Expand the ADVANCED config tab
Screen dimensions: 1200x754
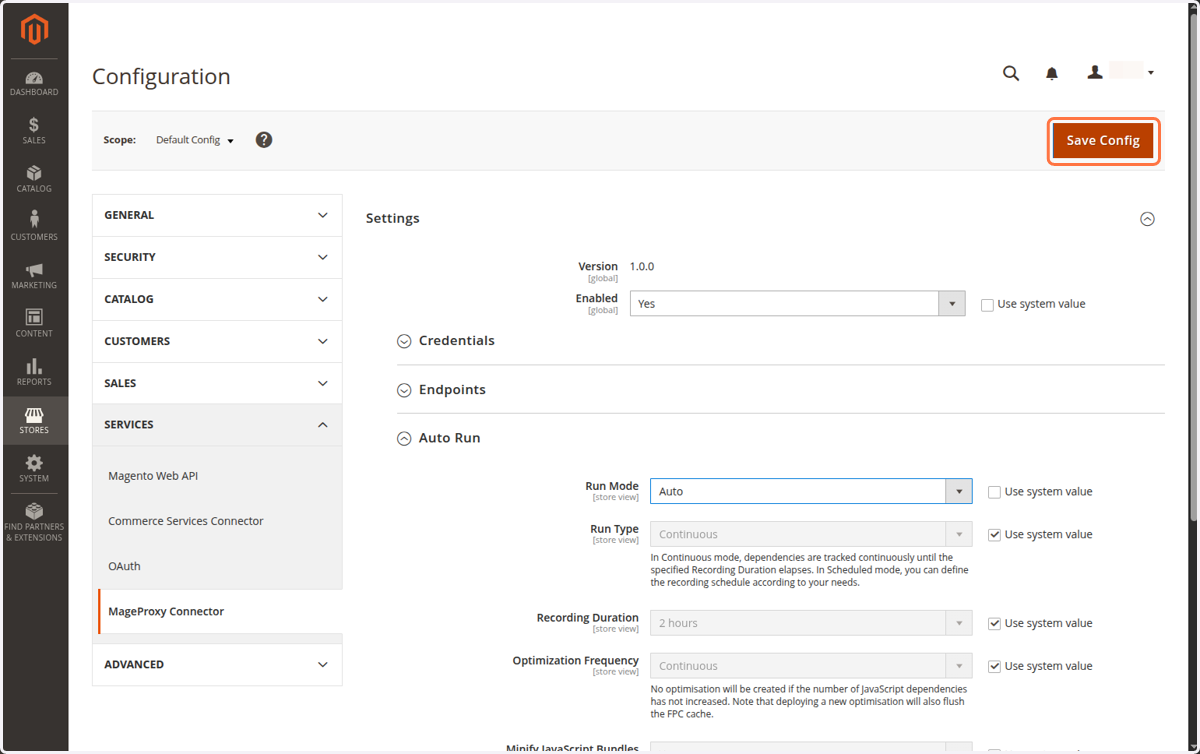217,664
